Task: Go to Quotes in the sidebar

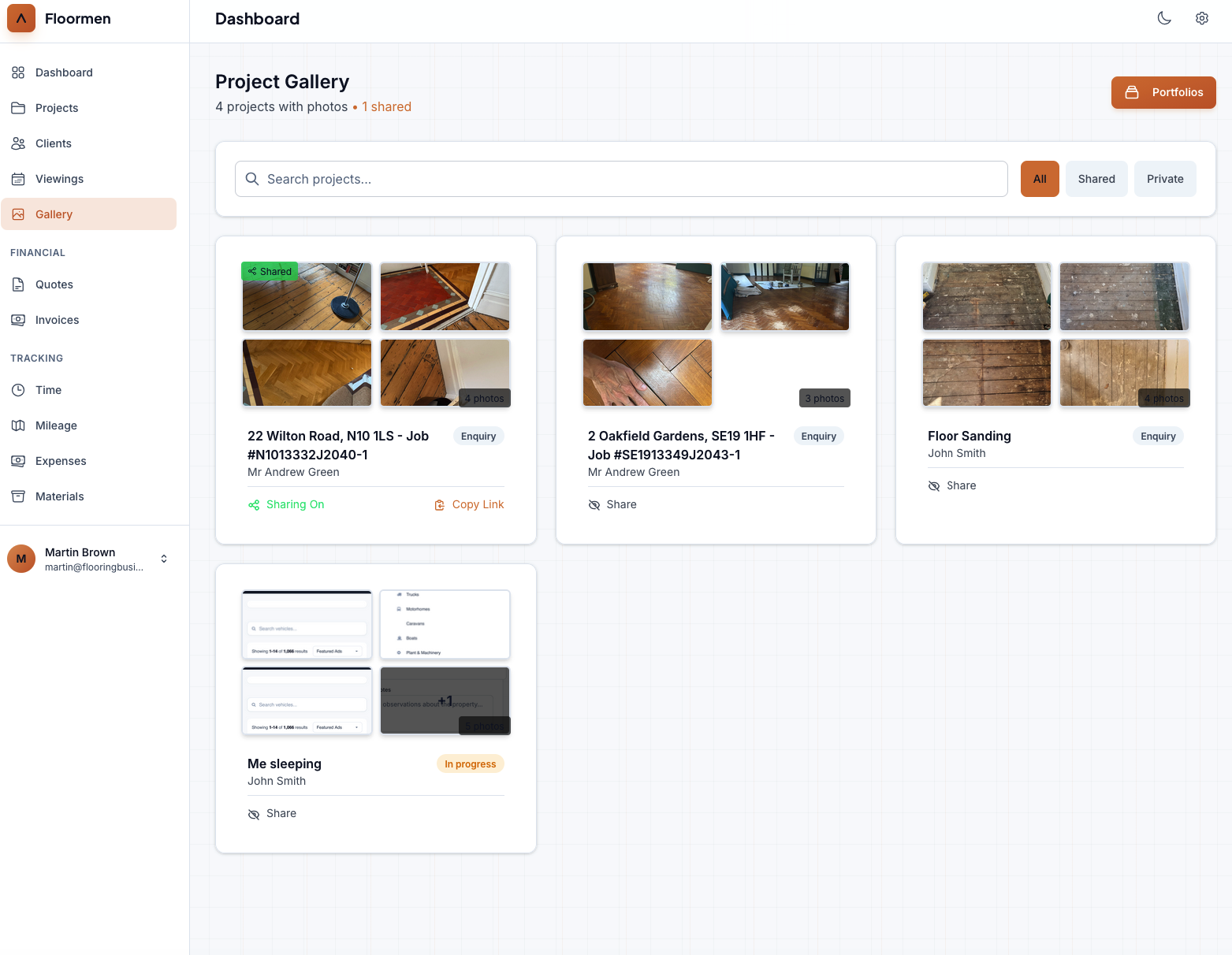Action: (54, 284)
